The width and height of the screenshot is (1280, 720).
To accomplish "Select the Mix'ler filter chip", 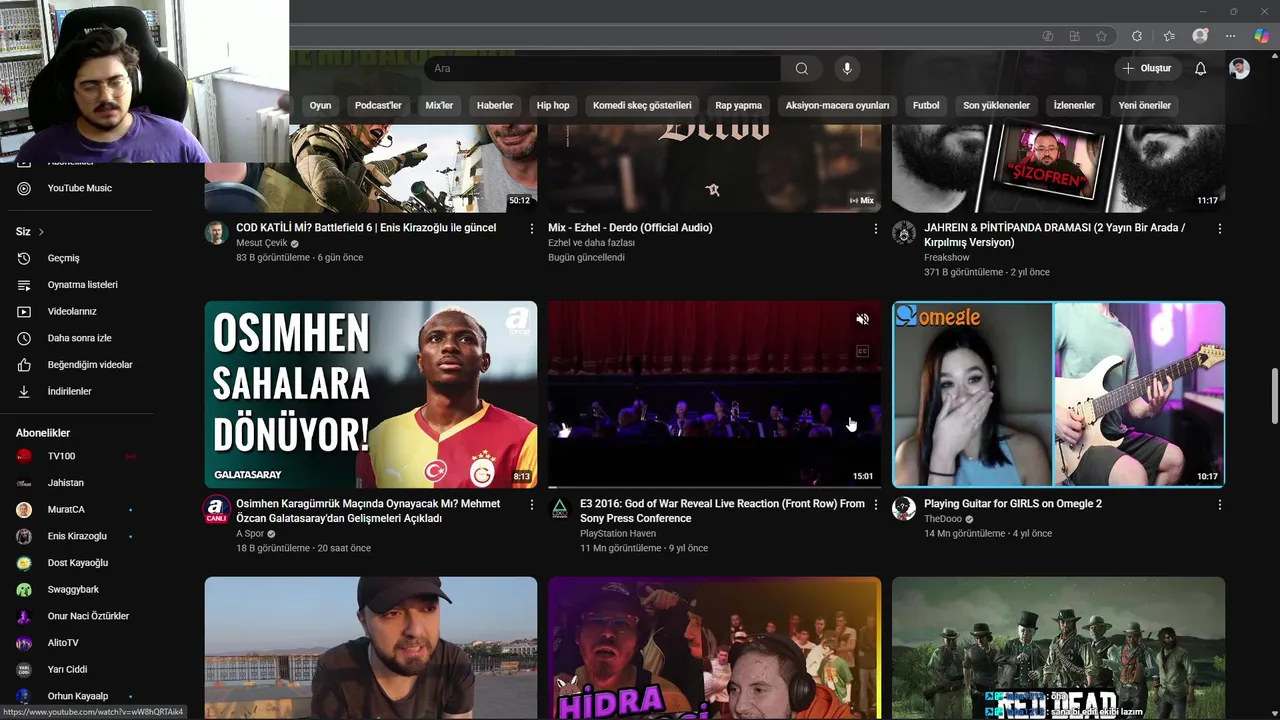I will pyautogui.click(x=439, y=105).
